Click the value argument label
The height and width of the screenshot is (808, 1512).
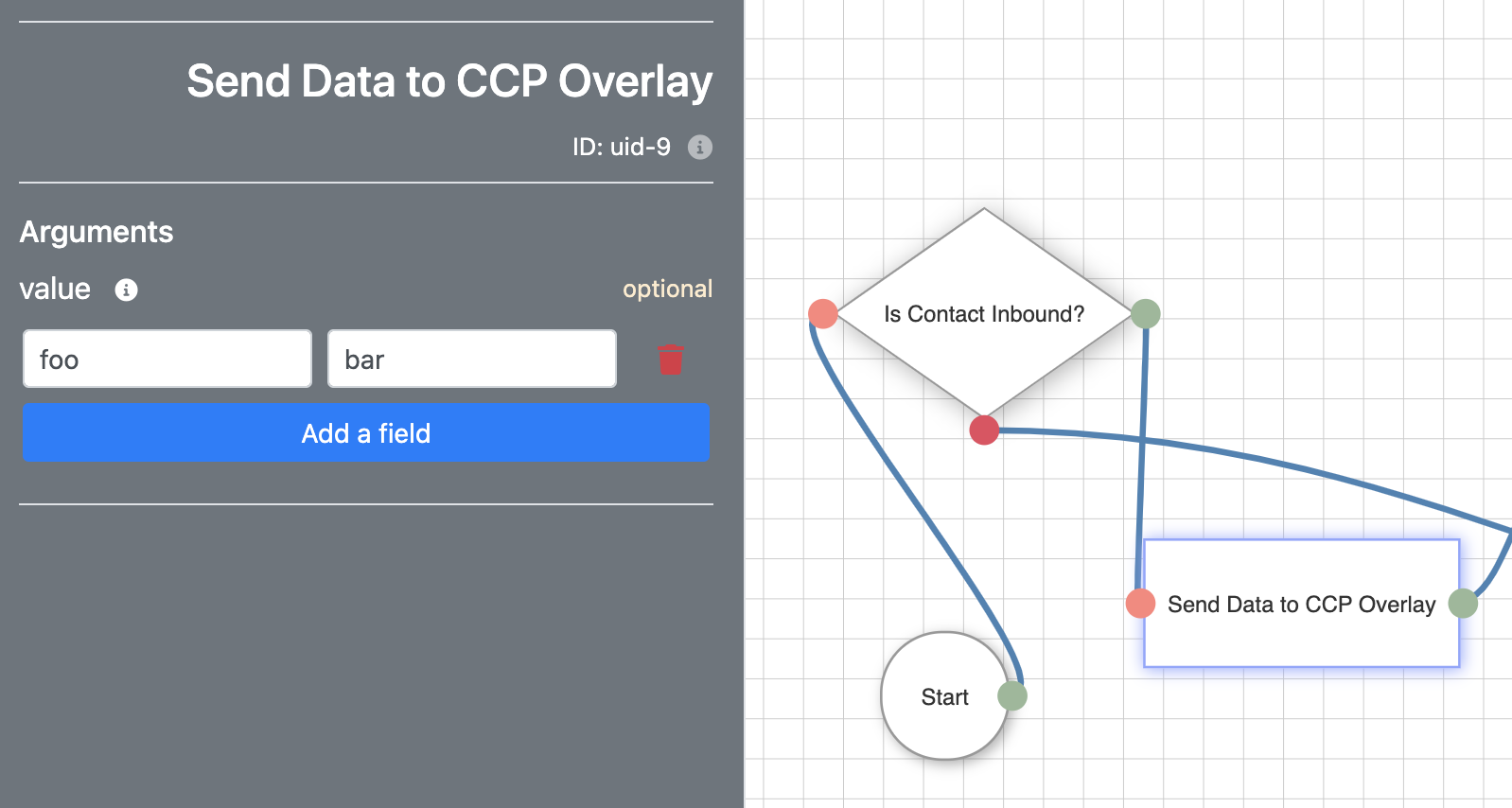(x=55, y=289)
